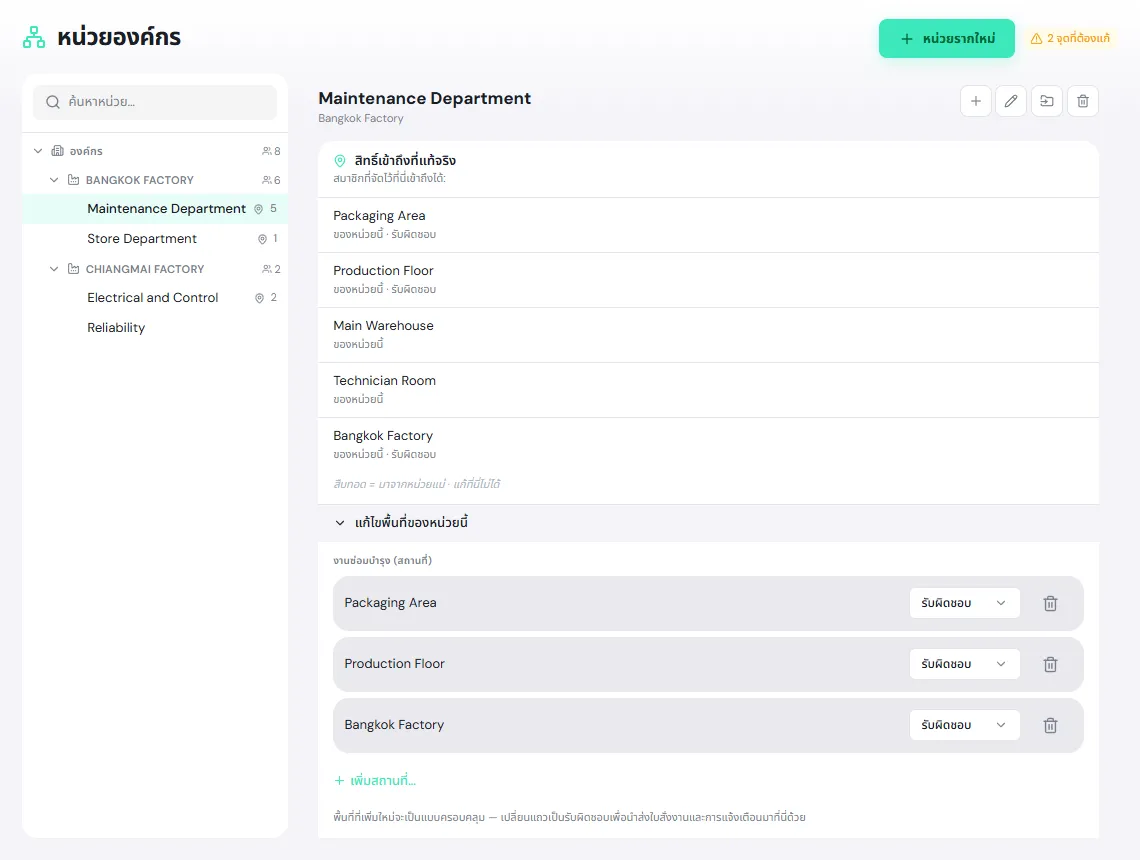
Task: Click the member count 2 beside CHIANGMAI FACTORY
Action: [277, 269]
